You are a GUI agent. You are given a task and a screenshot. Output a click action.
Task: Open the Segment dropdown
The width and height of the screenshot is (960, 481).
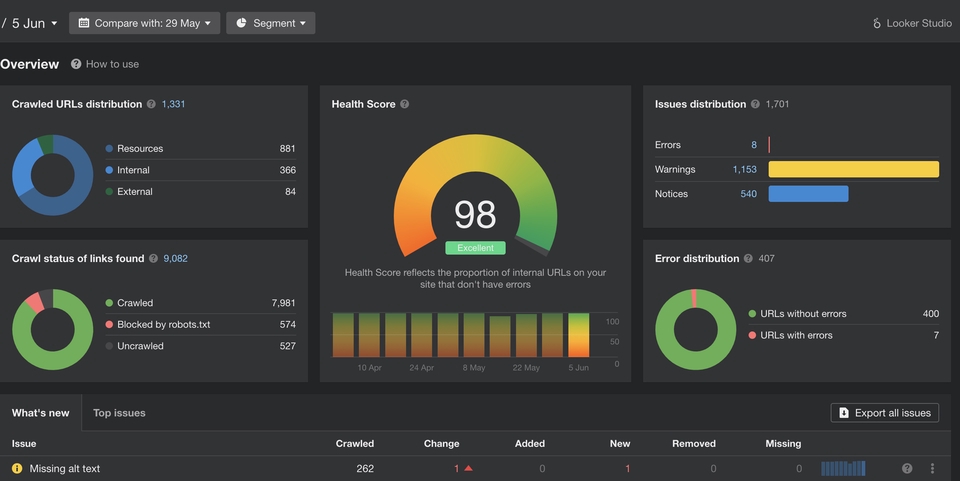270,23
